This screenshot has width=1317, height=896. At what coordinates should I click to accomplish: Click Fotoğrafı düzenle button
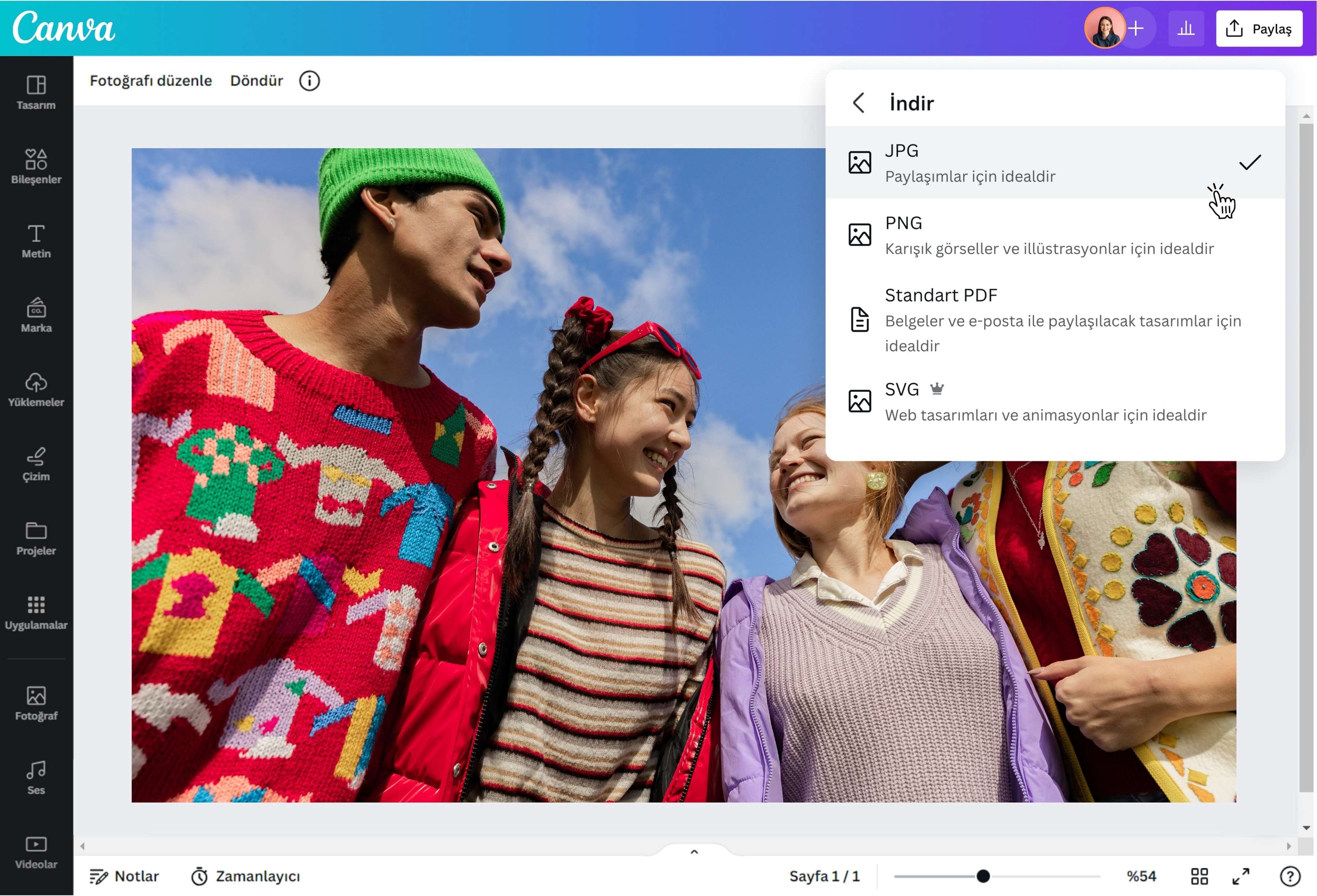(x=151, y=80)
